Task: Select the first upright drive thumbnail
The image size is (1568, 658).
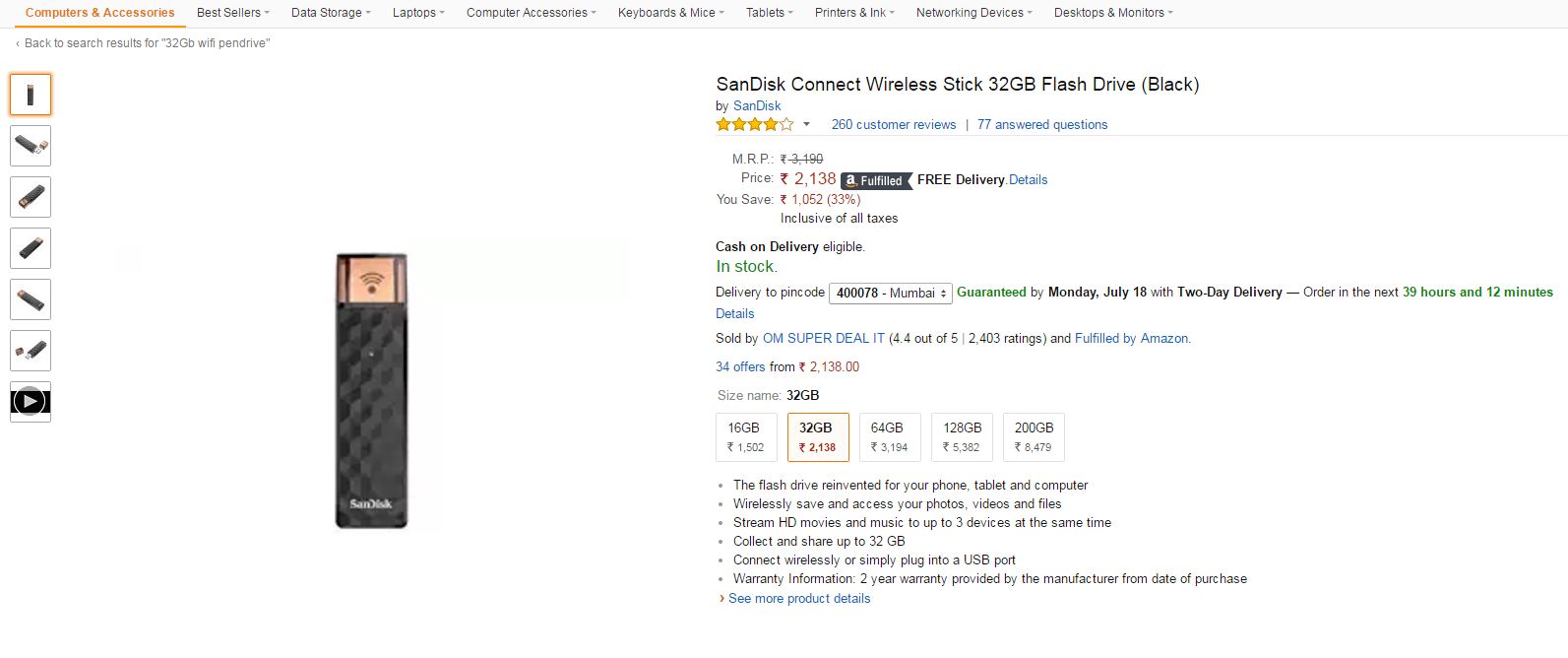Action: coord(31,95)
